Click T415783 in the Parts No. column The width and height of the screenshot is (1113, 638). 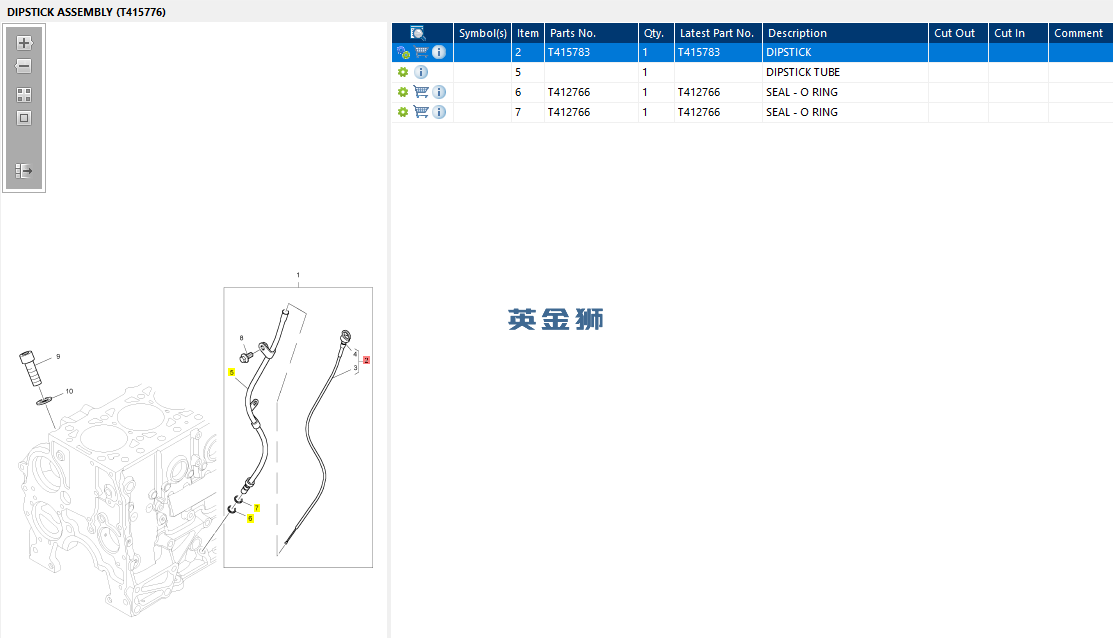pyautogui.click(x=569, y=53)
